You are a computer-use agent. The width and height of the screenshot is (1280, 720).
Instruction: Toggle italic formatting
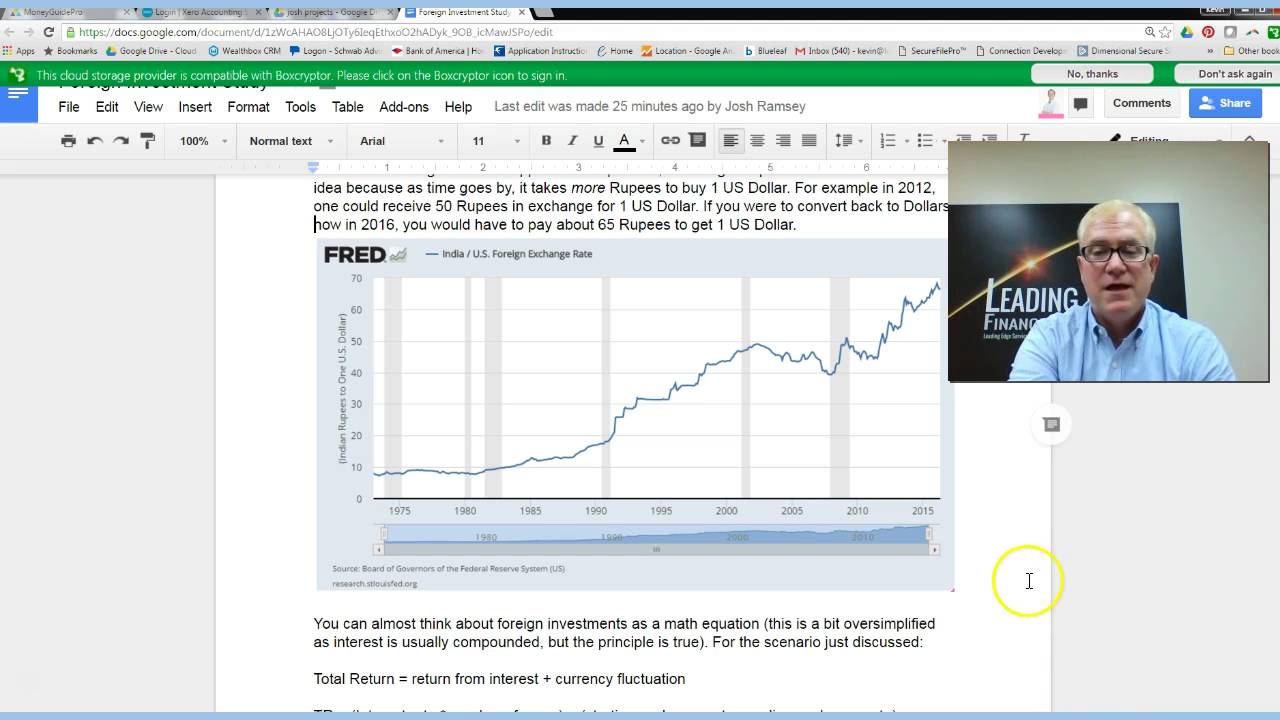pyautogui.click(x=572, y=141)
